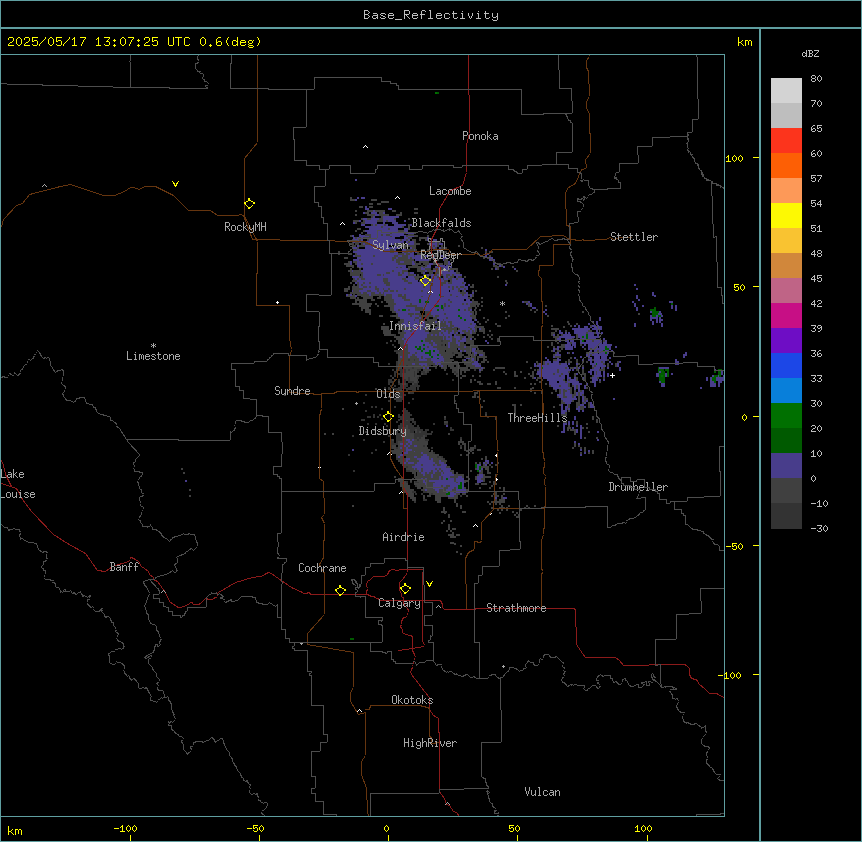Click the 80 value on dBZ legend
The width and height of the screenshot is (862, 842).
pos(816,79)
